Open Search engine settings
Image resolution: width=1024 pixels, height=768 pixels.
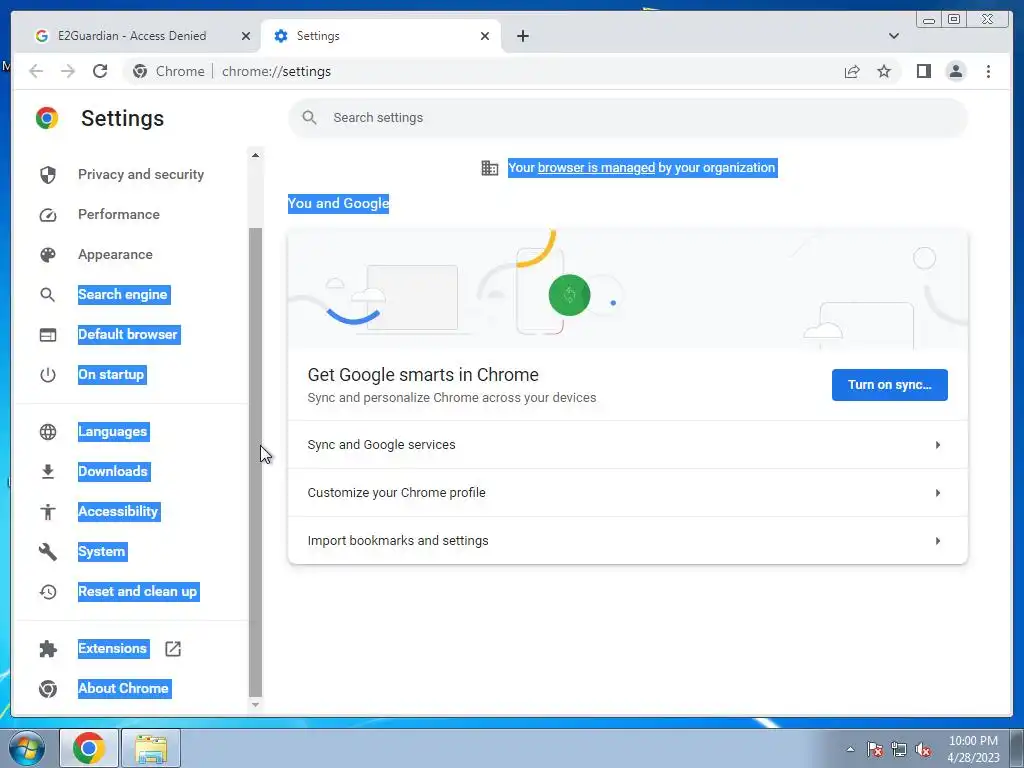click(123, 295)
